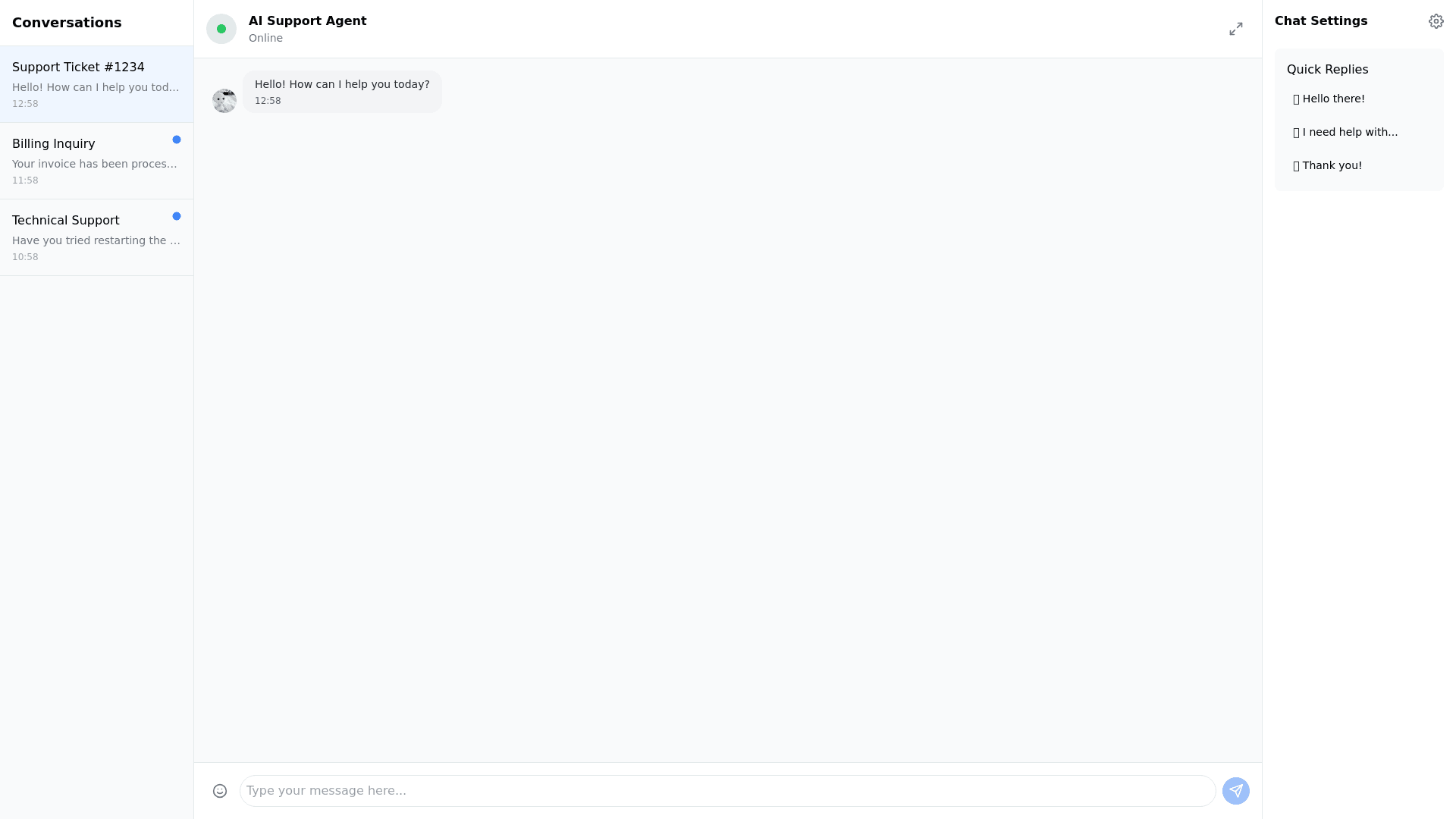Screen dimensions: 1456x819
Task: Expand chat to fullscreen view
Action: pos(1235,29)
